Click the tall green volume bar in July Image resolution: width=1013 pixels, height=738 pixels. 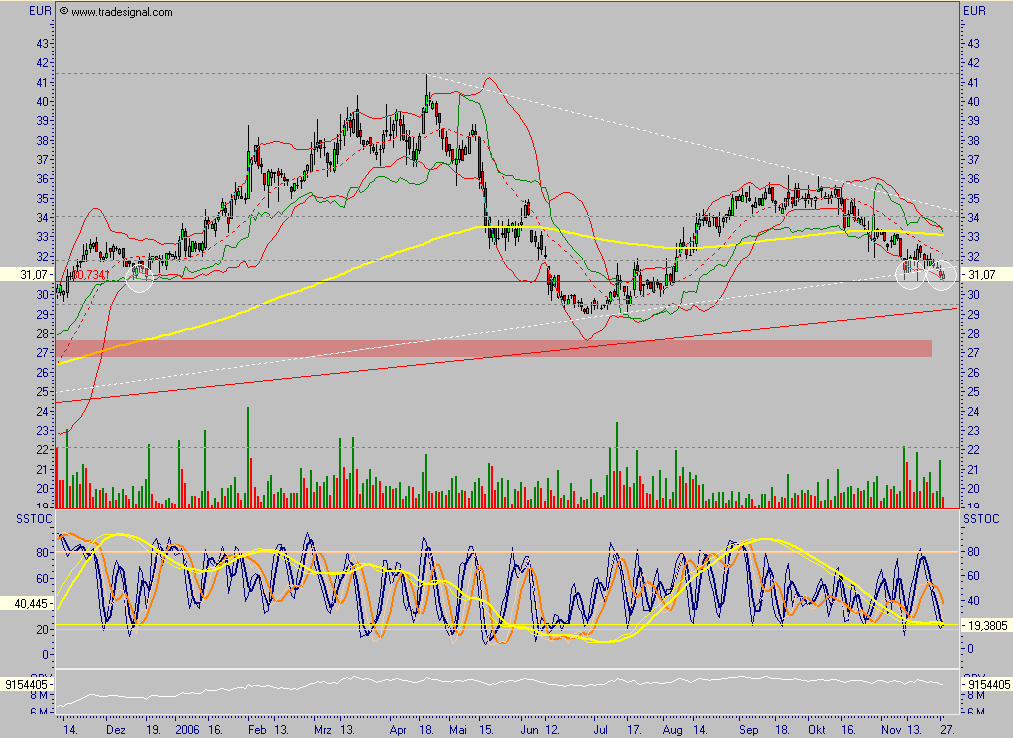(616, 460)
